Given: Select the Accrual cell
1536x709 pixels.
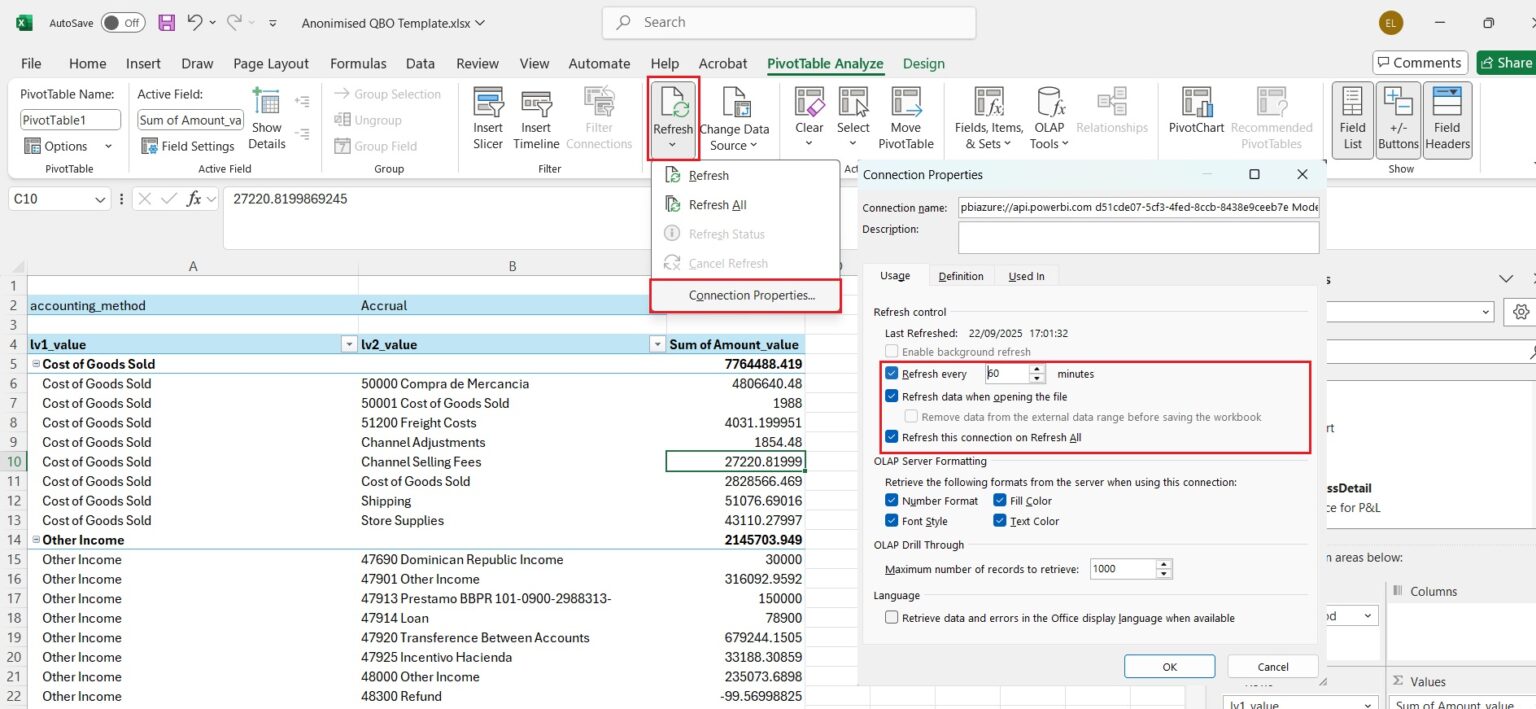Looking at the screenshot, I should [x=512, y=306].
